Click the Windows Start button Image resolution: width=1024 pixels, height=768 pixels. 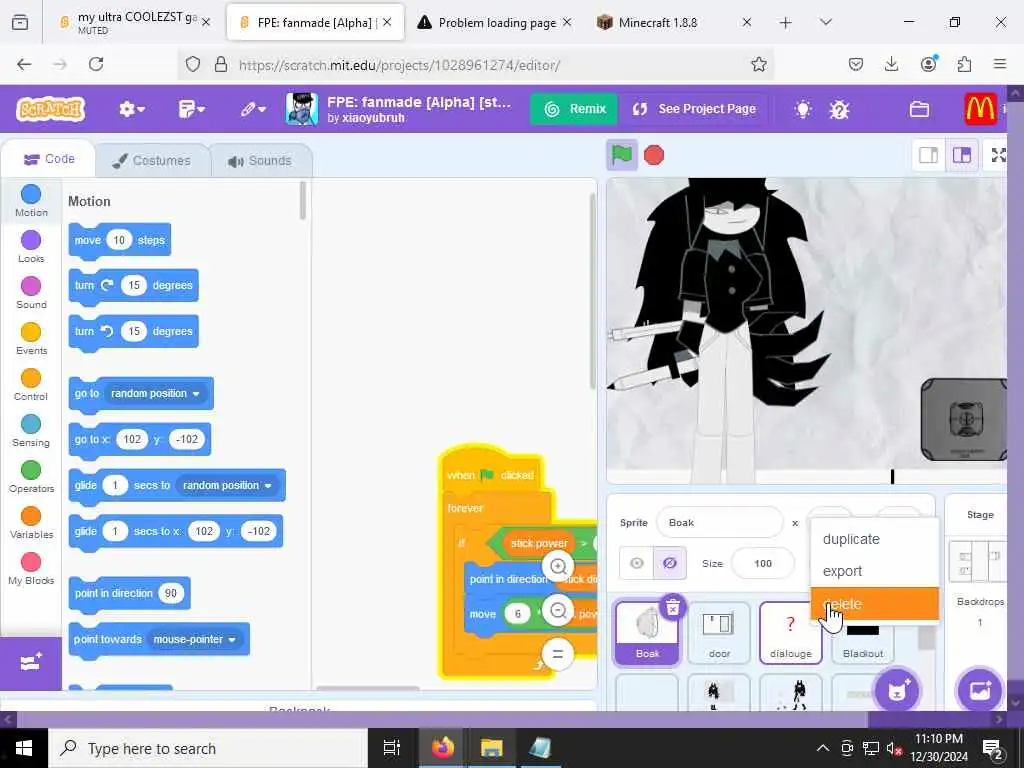click(24, 748)
